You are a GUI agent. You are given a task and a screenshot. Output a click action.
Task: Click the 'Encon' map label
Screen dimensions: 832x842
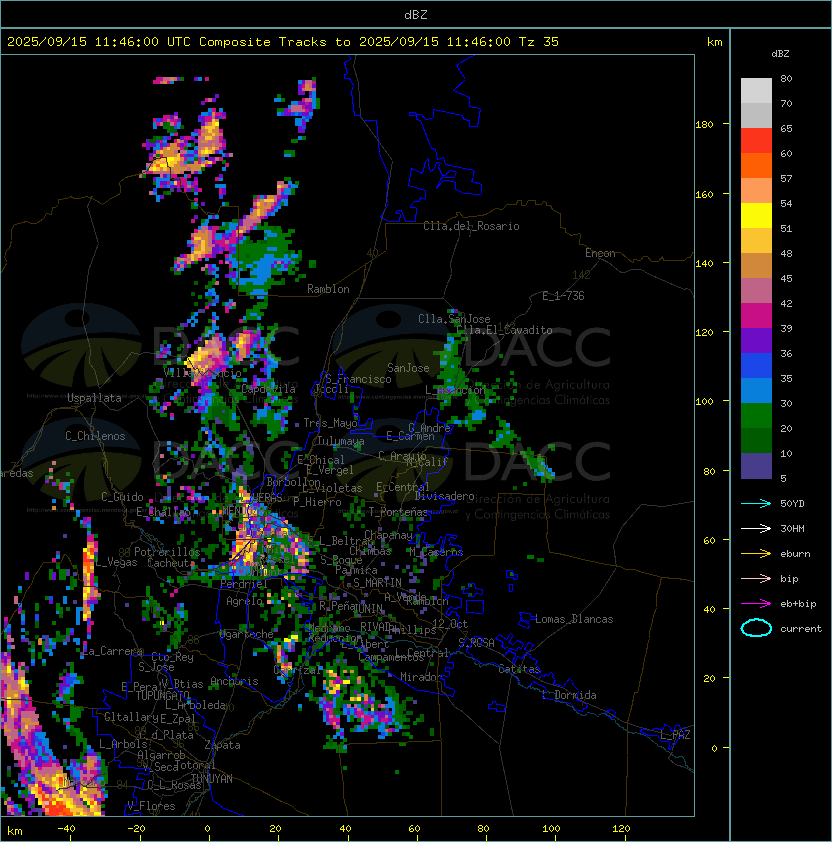pos(600,253)
